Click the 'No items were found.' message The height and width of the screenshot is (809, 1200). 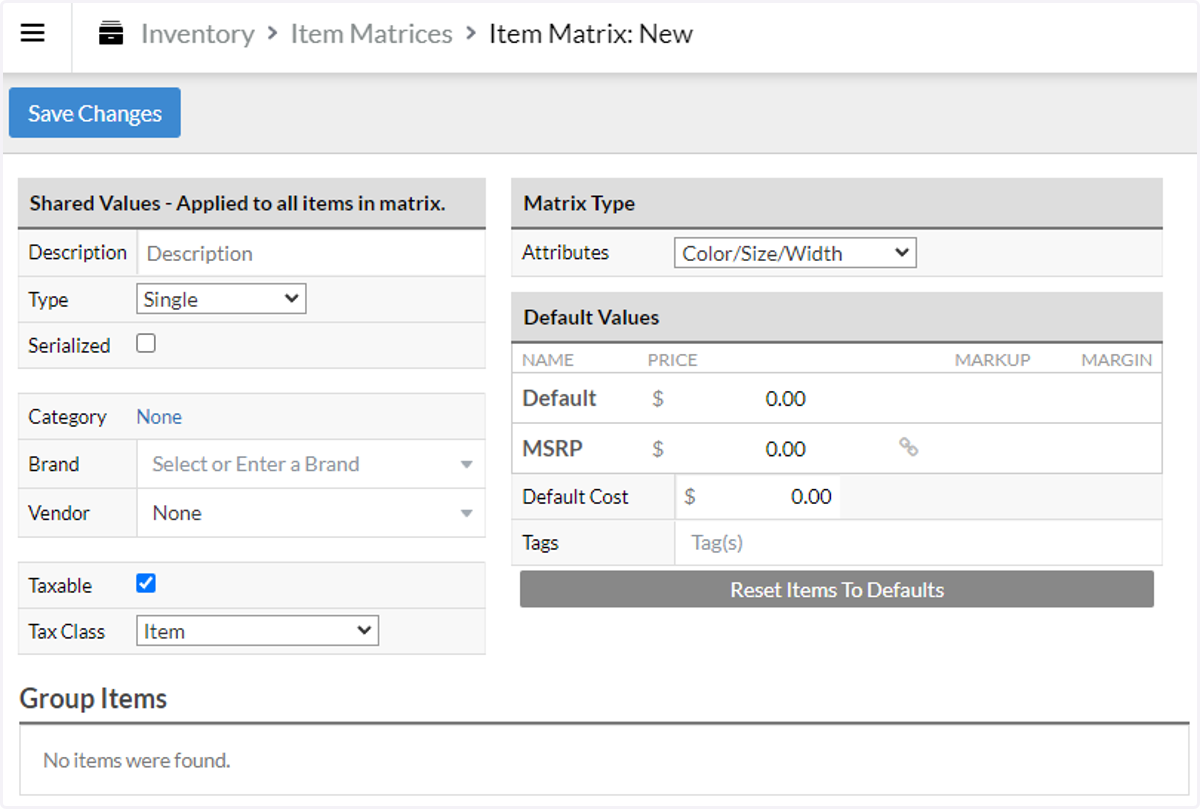pos(137,760)
